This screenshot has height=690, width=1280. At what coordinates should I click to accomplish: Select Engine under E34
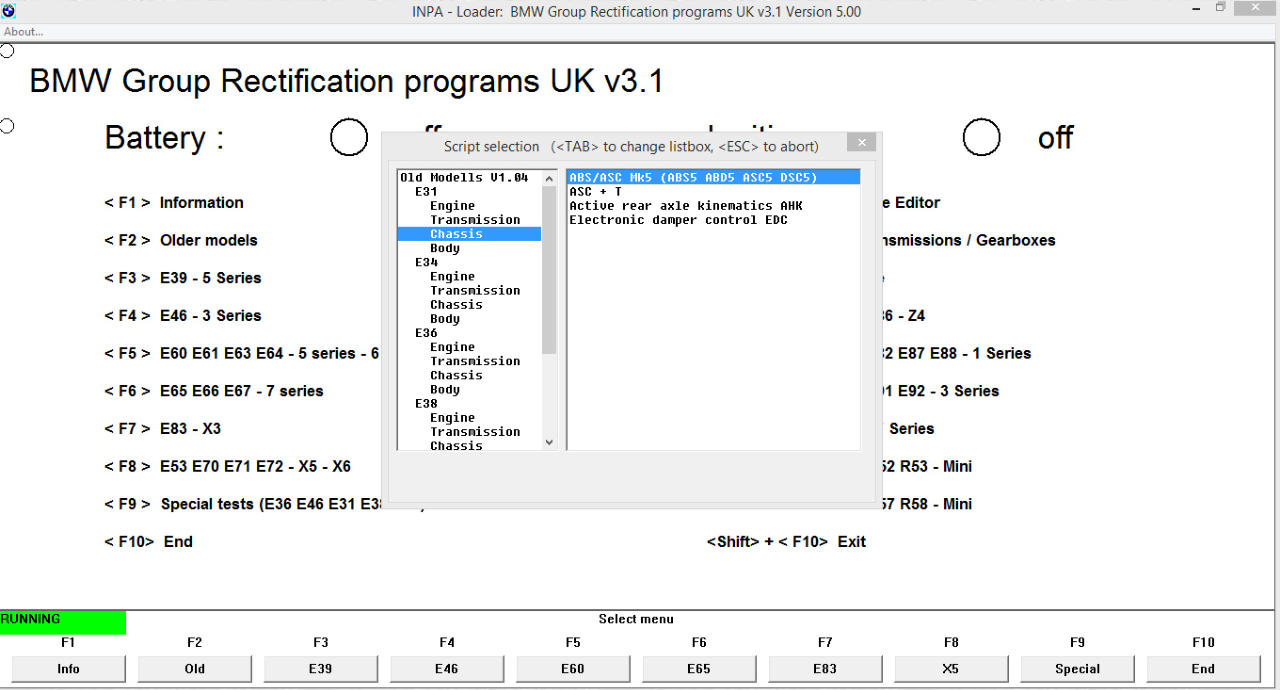(452, 276)
